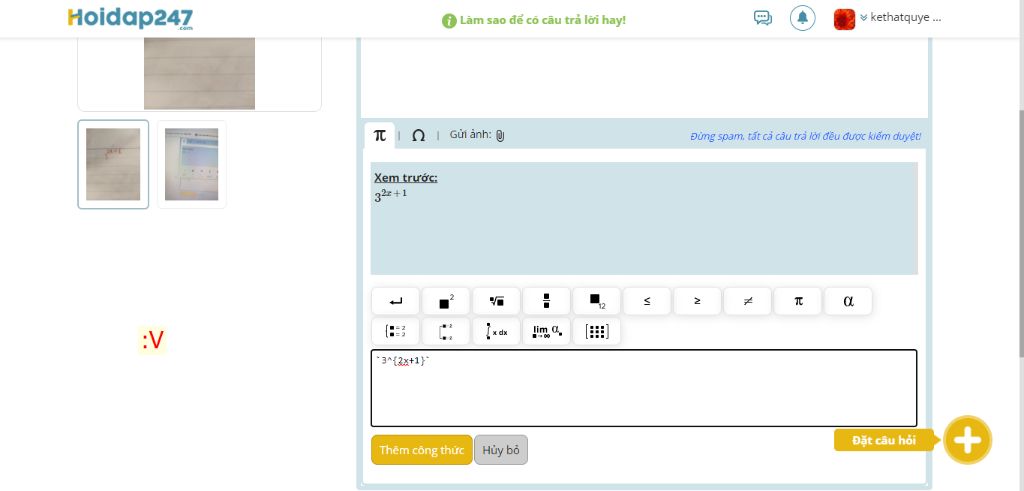Click the rendered 3^(2x+1) preview formula
The width and height of the screenshot is (1024, 491).
tap(391, 195)
